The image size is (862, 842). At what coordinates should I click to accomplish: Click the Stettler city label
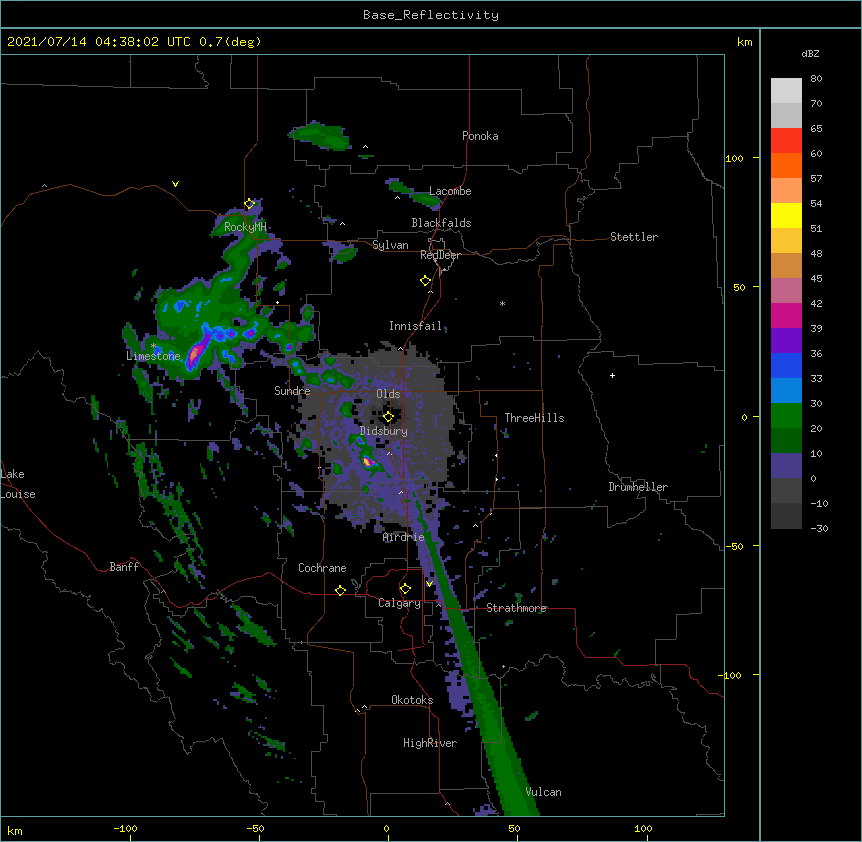[634, 237]
